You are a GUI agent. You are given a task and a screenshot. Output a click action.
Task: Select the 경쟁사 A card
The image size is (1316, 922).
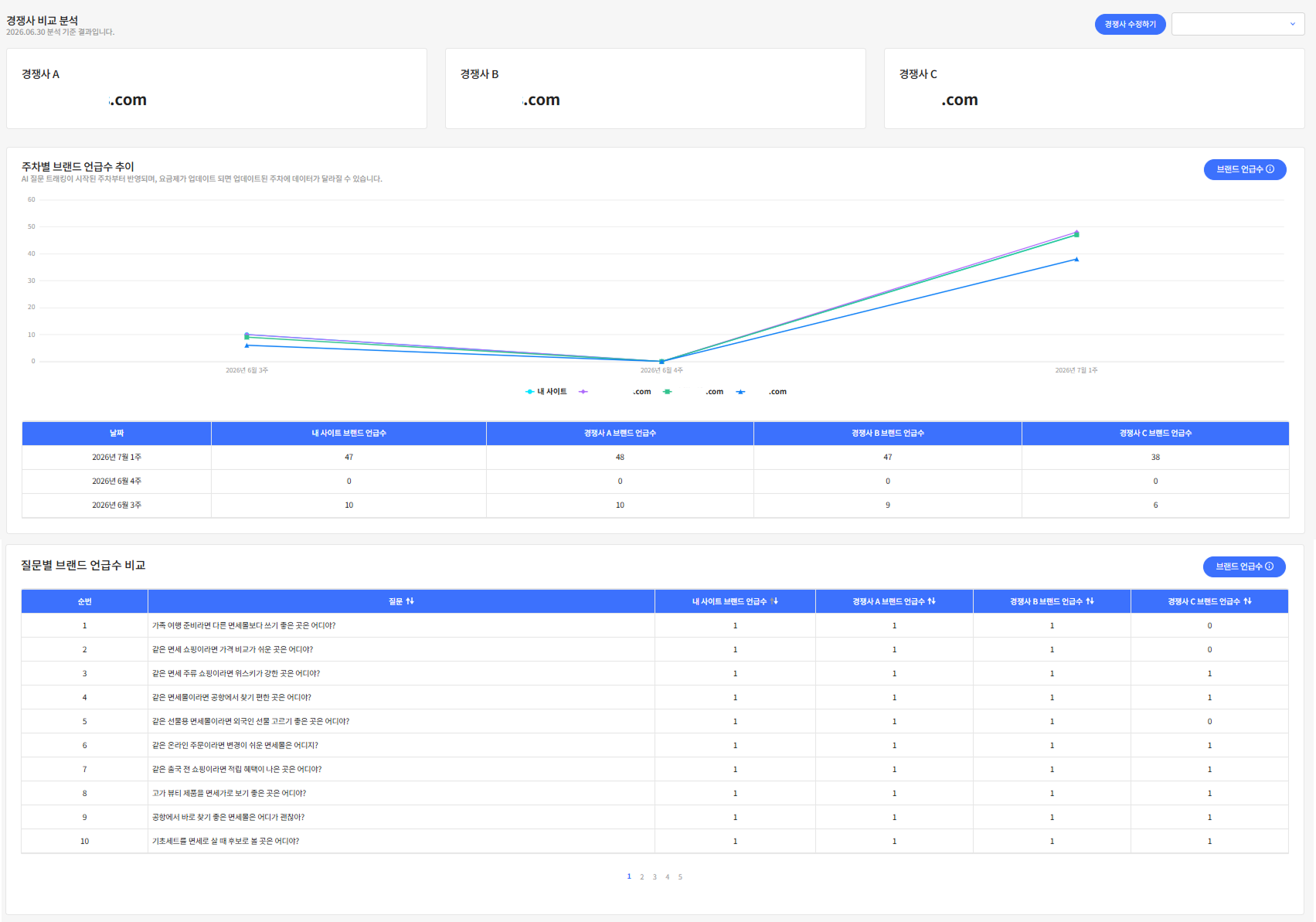click(x=216, y=88)
